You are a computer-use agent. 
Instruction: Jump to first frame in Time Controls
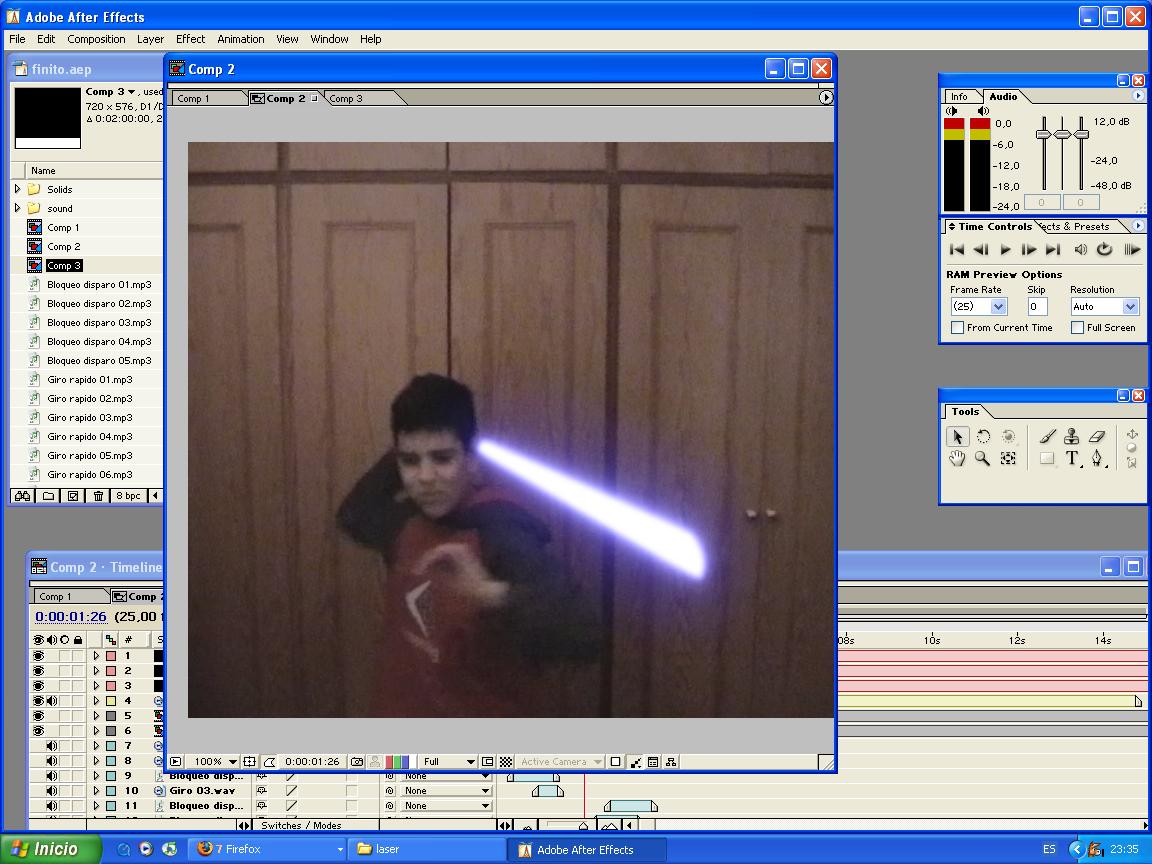[957, 250]
